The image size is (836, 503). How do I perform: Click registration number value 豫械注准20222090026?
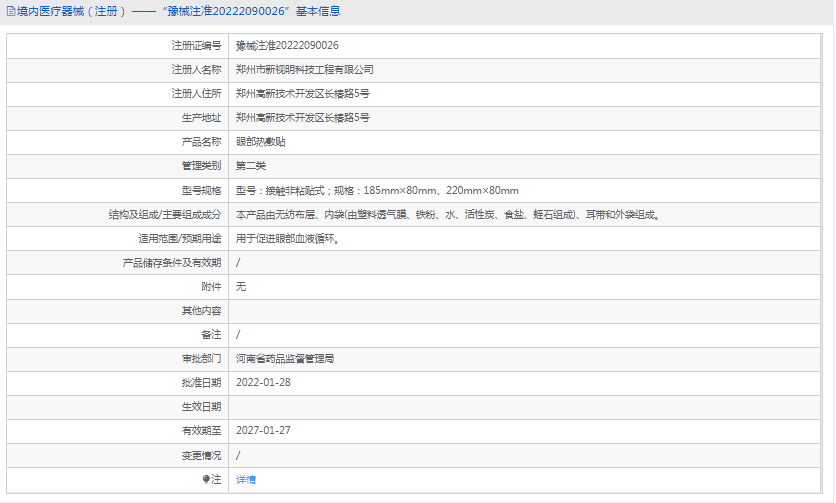pyautogui.click(x=287, y=46)
